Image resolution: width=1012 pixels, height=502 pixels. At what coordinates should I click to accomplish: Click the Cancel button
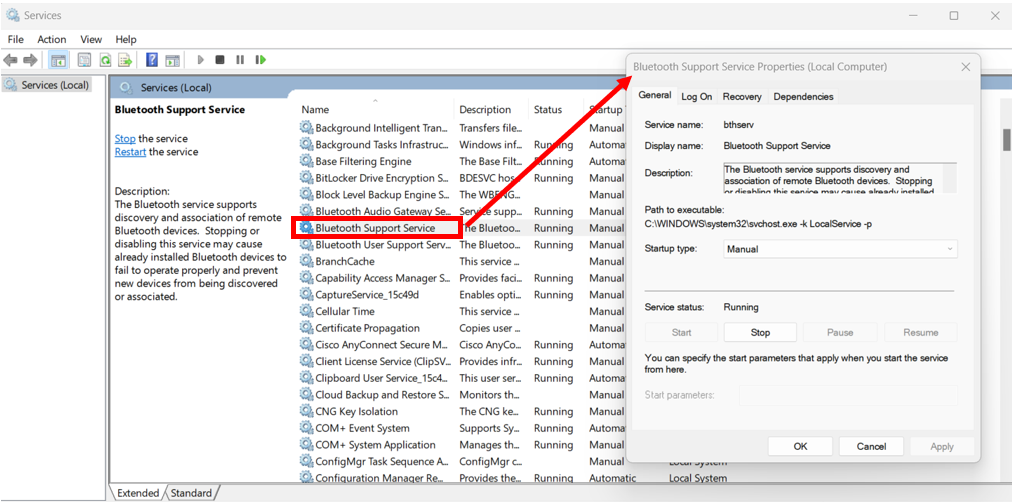[871, 446]
